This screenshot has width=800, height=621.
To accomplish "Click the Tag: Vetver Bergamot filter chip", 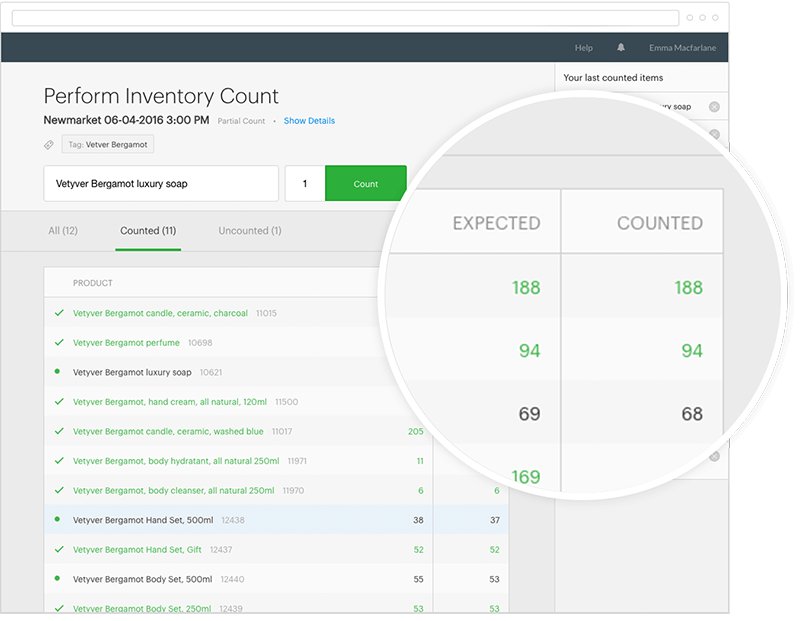I will click(108, 145).
